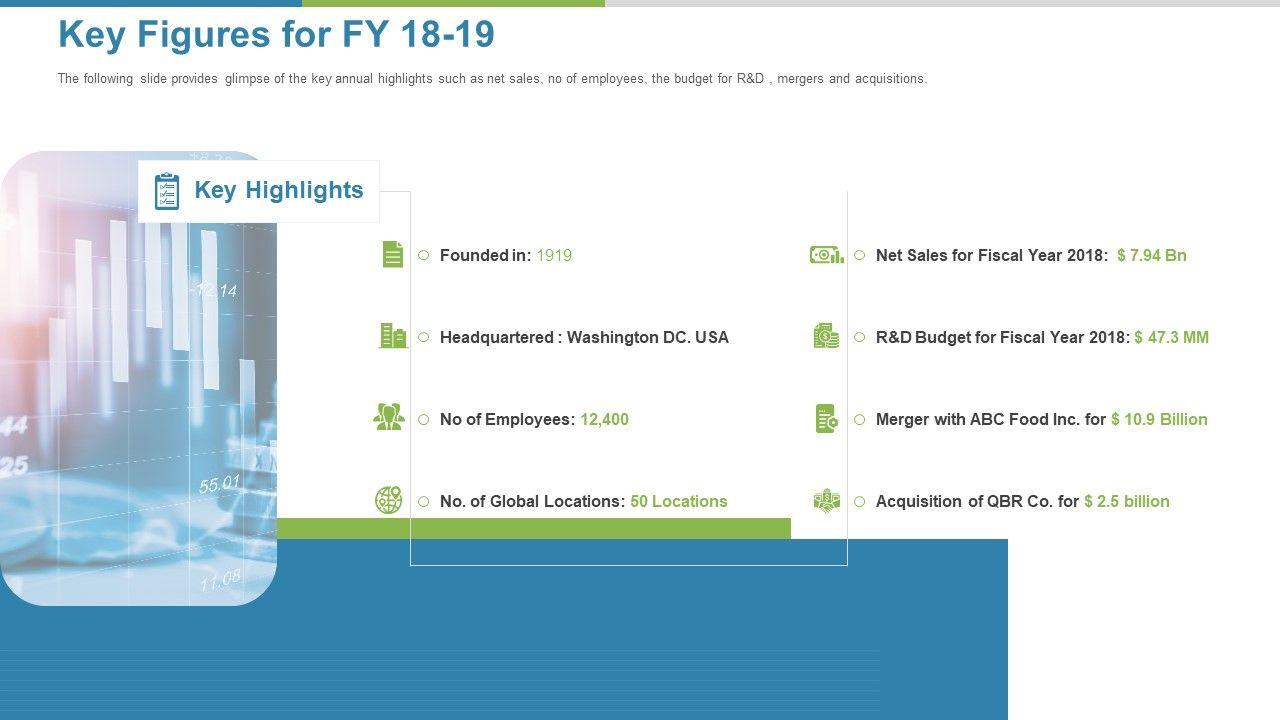Click the bullet circle before No of Employees

pos(424,419)
